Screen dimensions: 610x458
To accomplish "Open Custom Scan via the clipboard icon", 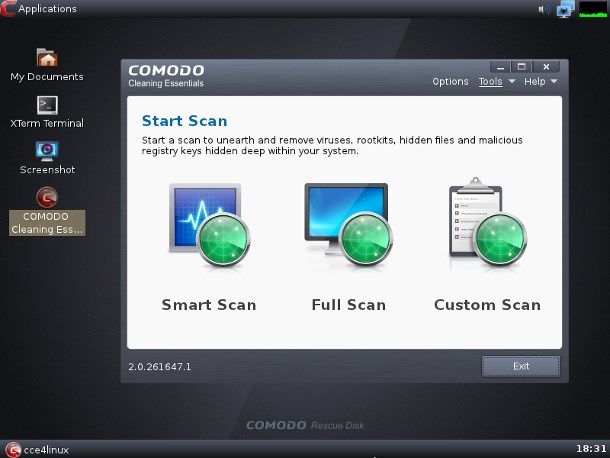I will click(x=488, y=222).
